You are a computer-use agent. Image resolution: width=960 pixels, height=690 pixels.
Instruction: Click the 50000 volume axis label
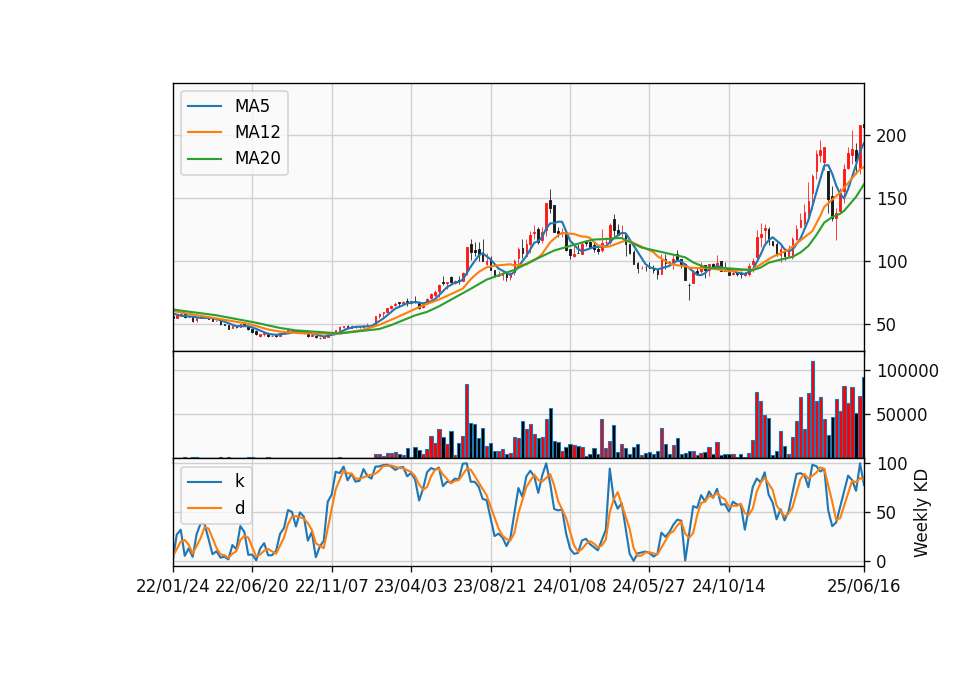coord(902,415)
